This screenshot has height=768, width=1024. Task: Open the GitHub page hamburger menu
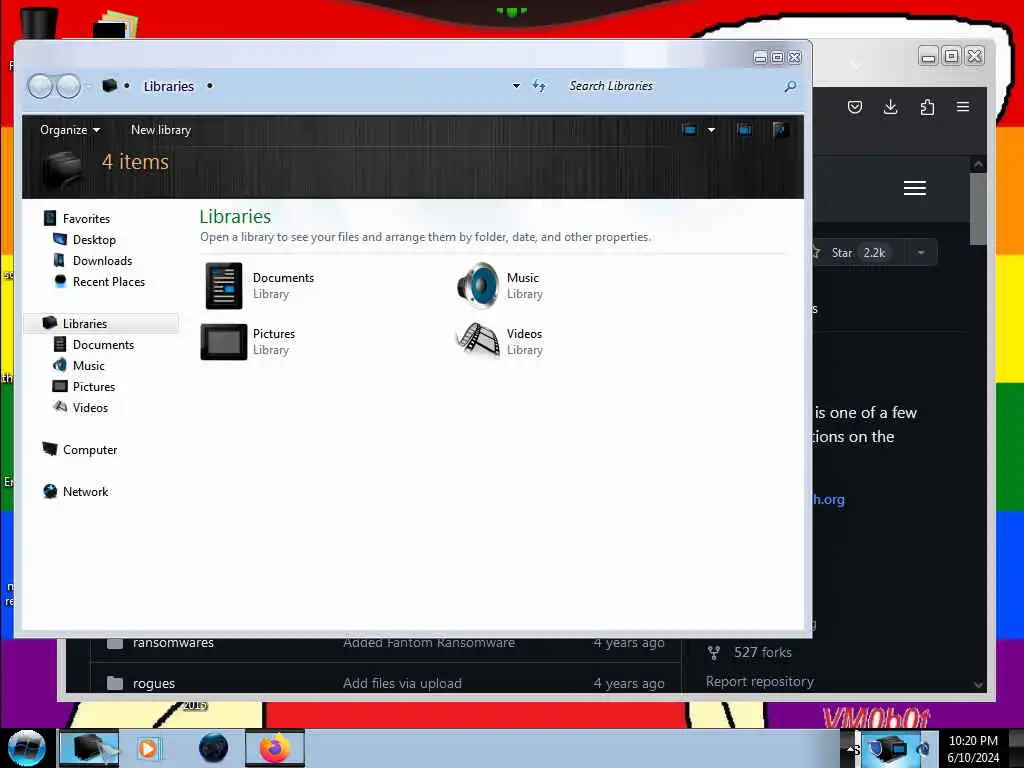coord(915,188)
